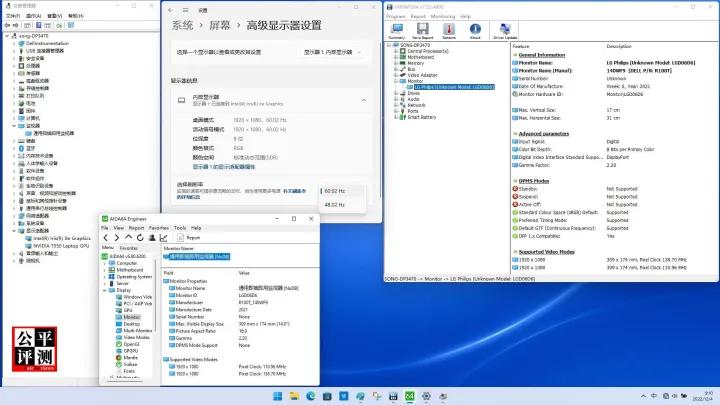Refresh the AIDA64 page

click(x=140, y=237)
